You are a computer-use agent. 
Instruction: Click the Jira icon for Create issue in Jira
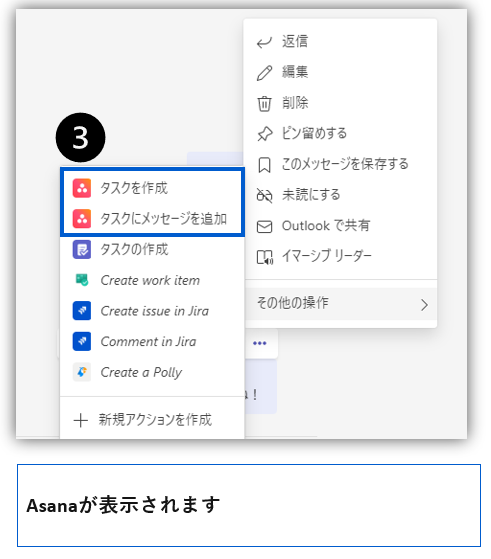click(x=82, y=311)
